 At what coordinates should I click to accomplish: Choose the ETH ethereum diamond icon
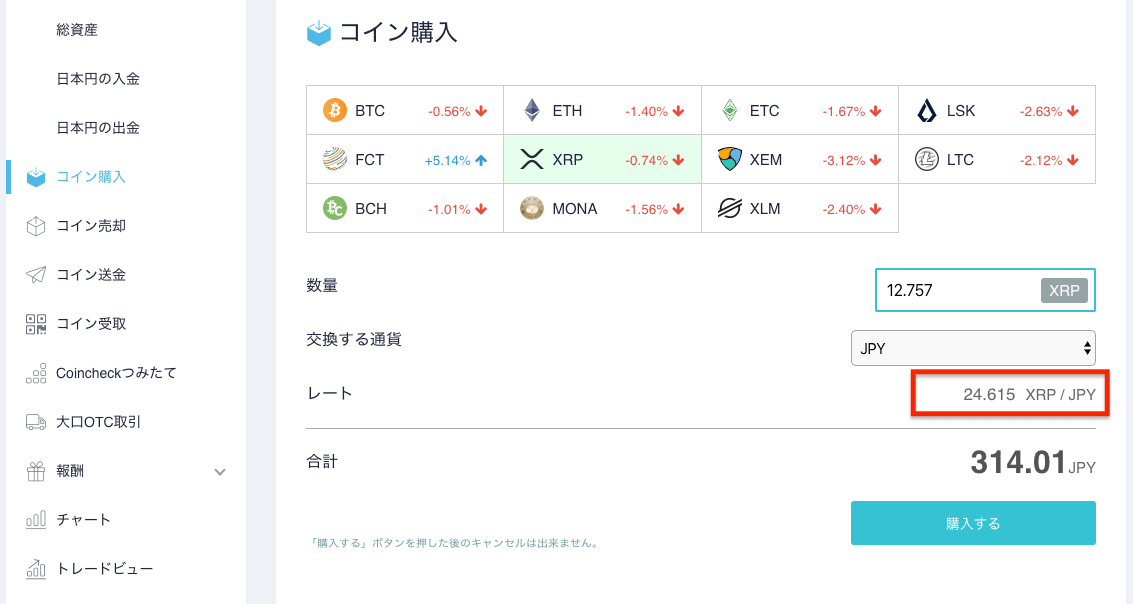pyautogui.click(x=532, y=111)
